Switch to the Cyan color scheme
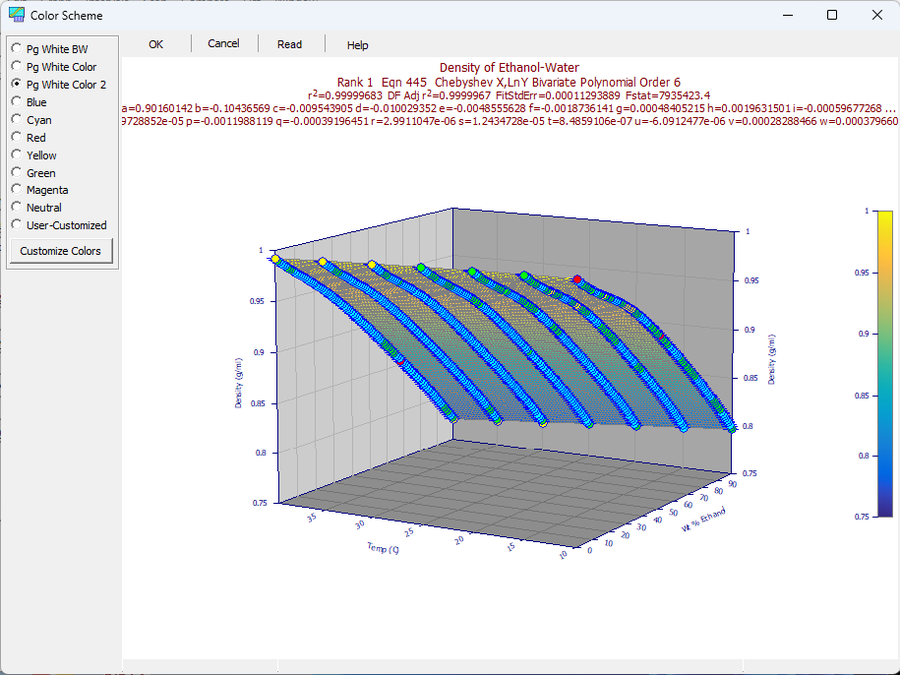This screenshot has width=900, height=675. (32, 120)
